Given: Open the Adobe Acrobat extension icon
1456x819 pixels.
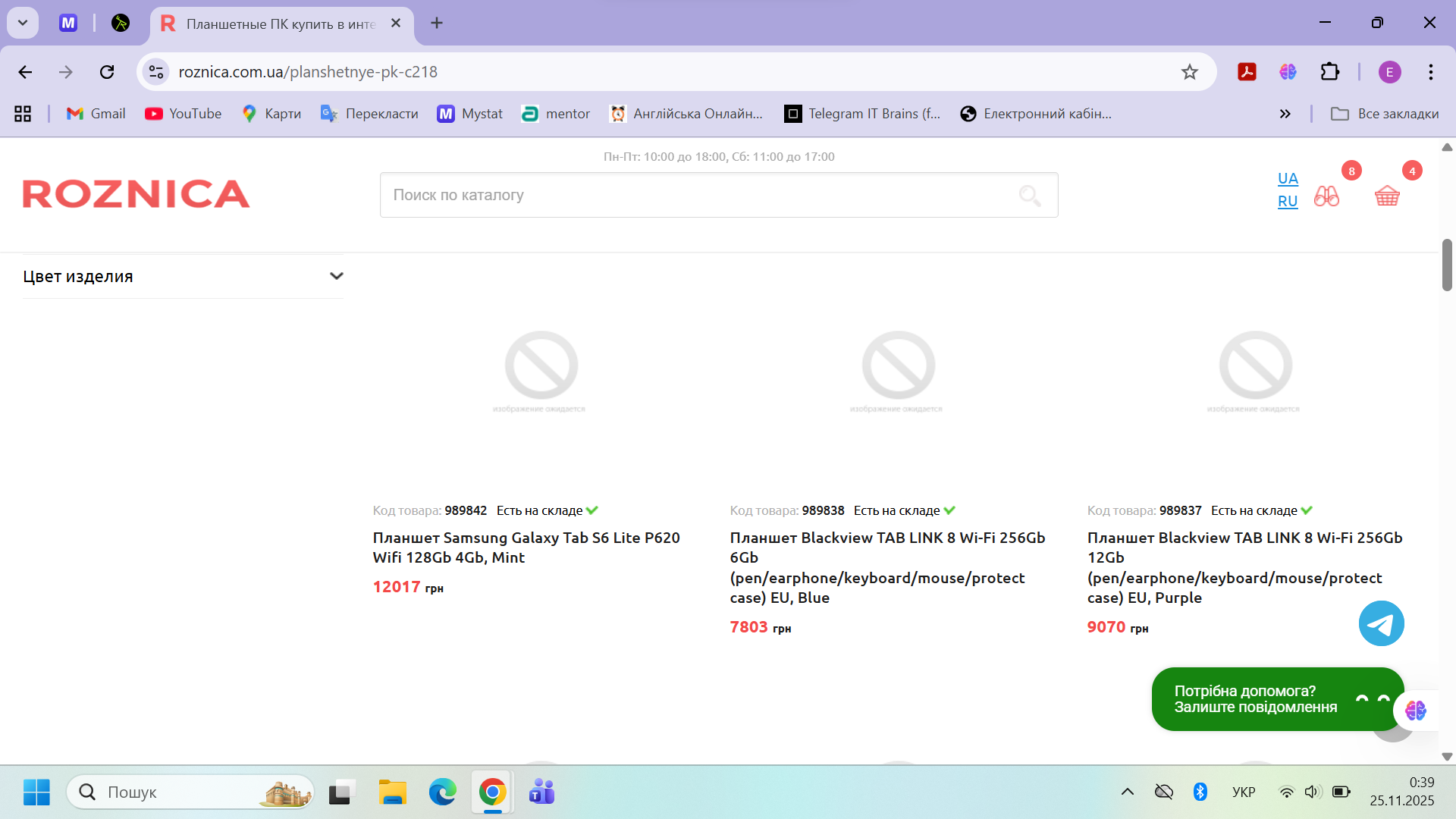Looking at the screenshot, I should tap(1247, 72).
